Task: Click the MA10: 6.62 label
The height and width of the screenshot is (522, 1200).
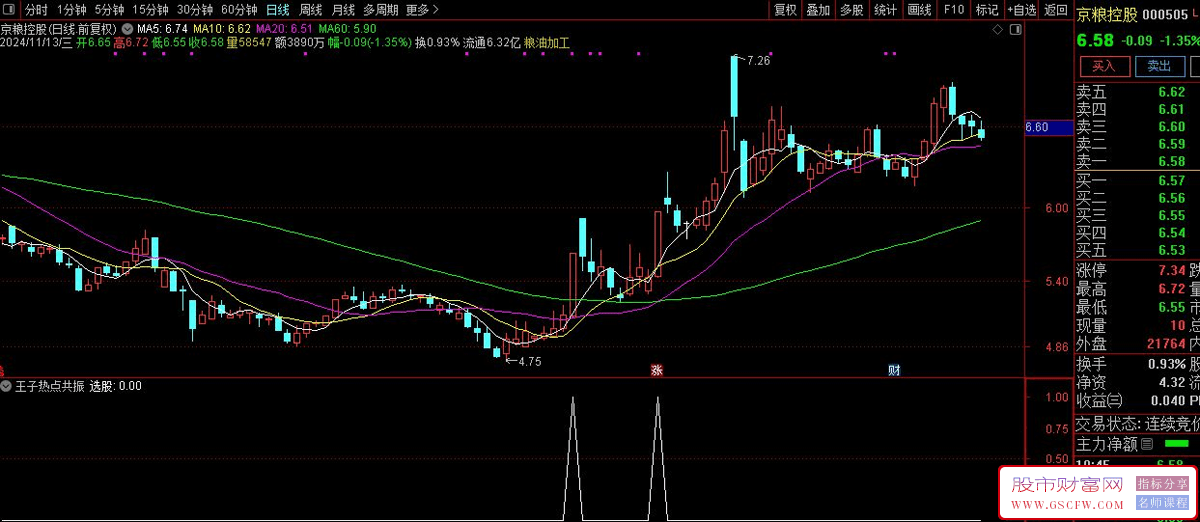Action: coord(221,29)
